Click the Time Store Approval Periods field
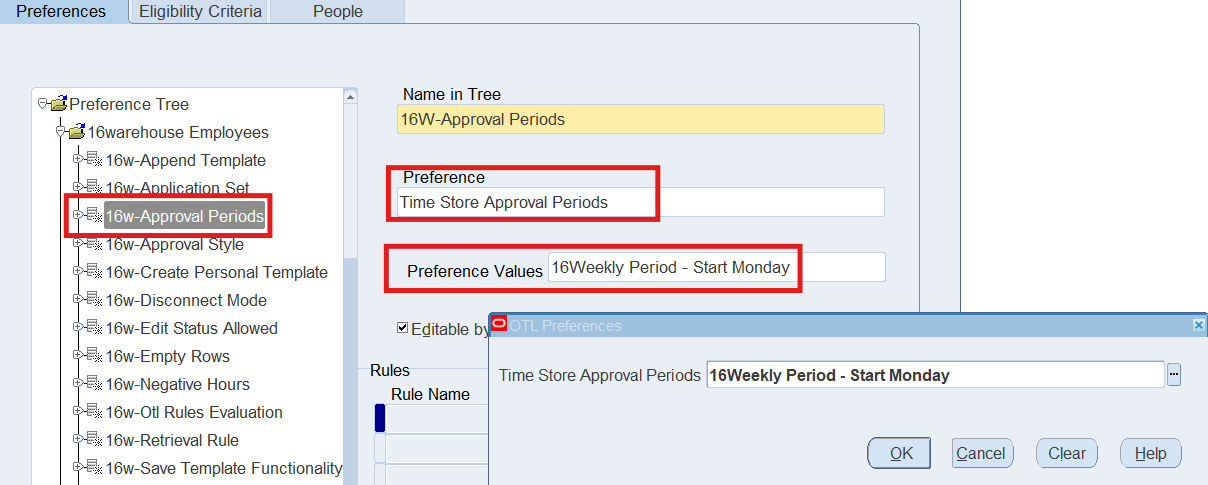Screen dimensions: 1208x485 click(934, 375)
